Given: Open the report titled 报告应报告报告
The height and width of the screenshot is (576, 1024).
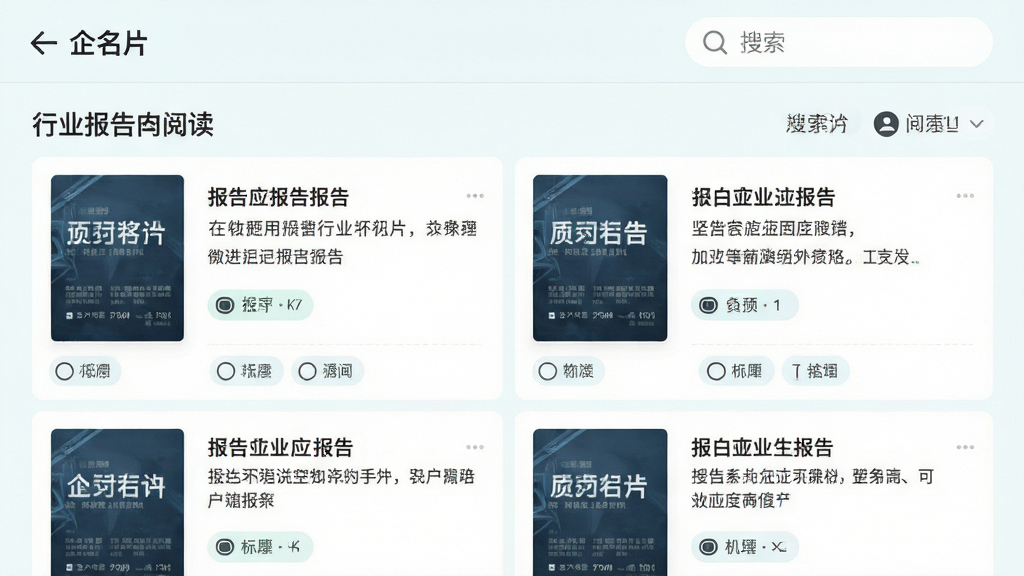Looking at the screenshot, I should point(279,197).
